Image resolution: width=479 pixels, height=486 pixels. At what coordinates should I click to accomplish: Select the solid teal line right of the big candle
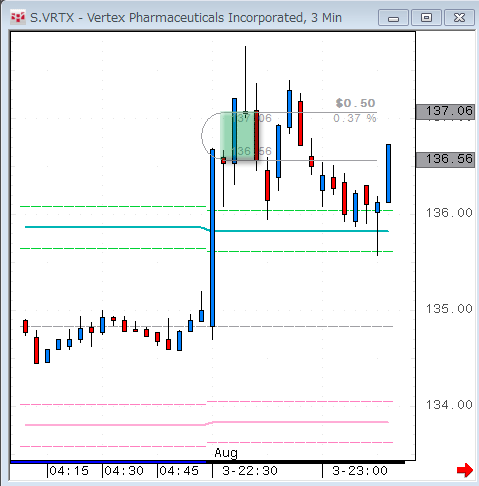[x=302, y=231]
